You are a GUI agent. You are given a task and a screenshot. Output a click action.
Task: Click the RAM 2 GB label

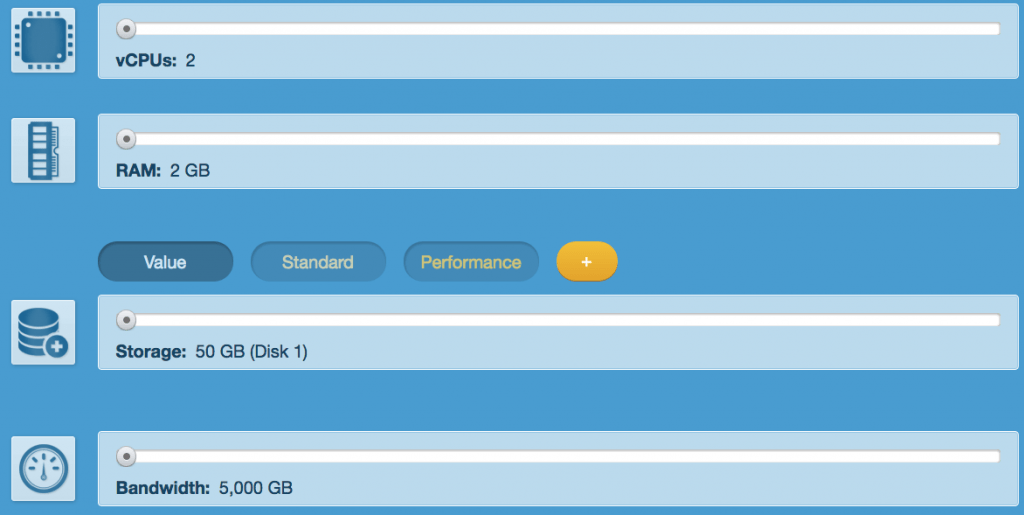click(x=163, y=170)
